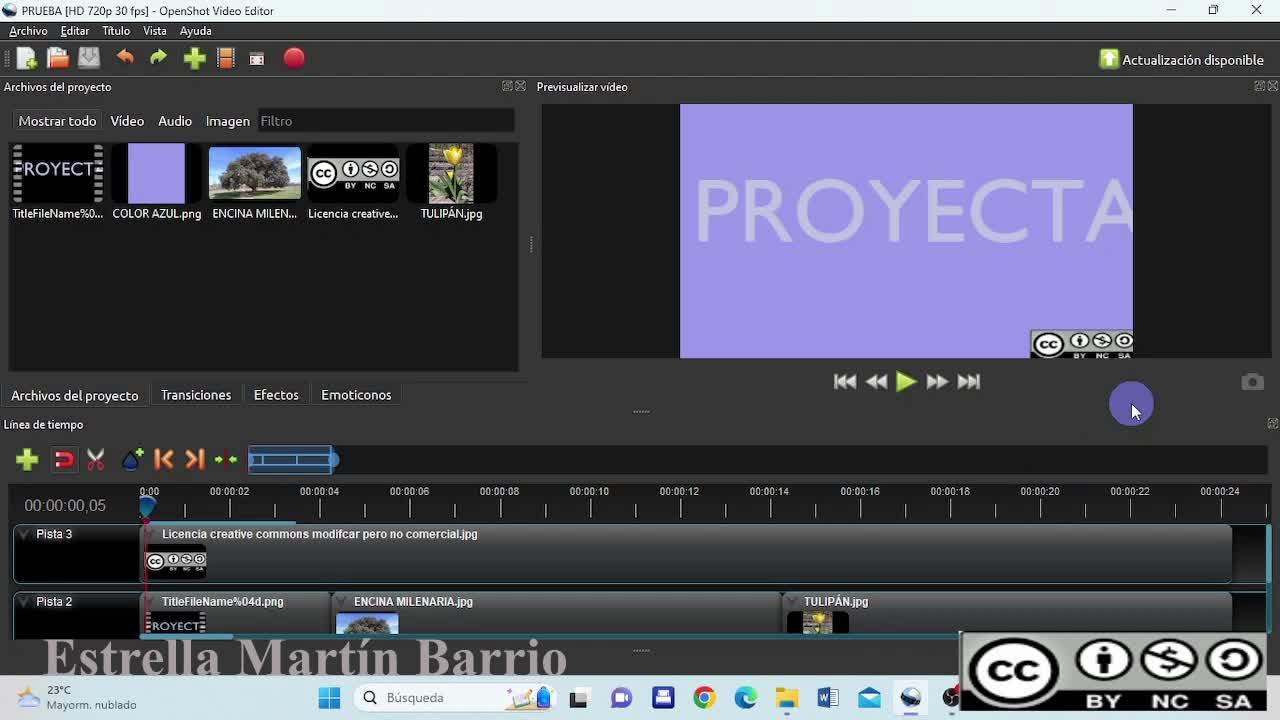Open Google Chrome from the taskbar
The height and width of the screenshot is (720, 1280).
point(705,697)
